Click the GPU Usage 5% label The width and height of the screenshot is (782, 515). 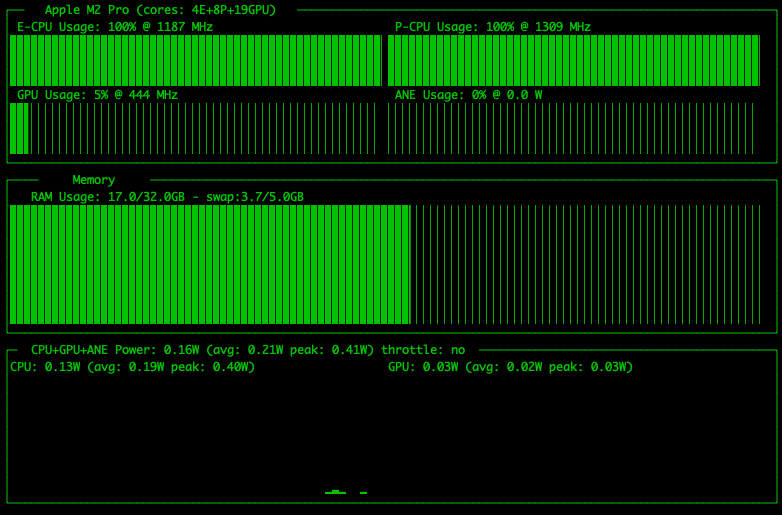point(97,95)
